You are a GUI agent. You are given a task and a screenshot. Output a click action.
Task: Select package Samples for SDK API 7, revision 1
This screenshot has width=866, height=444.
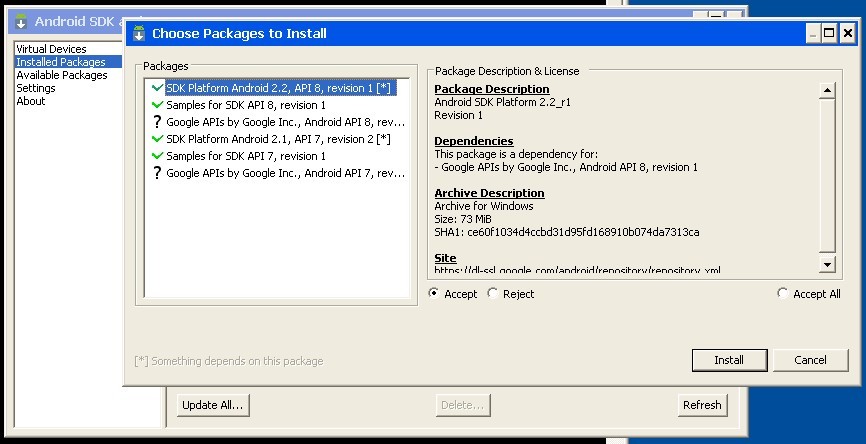tap(246, 156)
